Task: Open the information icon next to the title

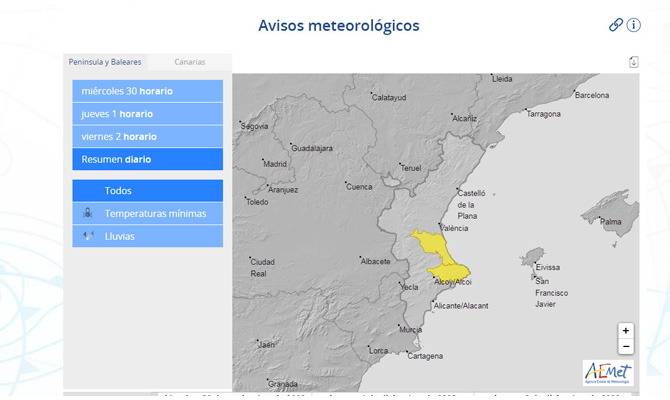Action: coord(633,25)
